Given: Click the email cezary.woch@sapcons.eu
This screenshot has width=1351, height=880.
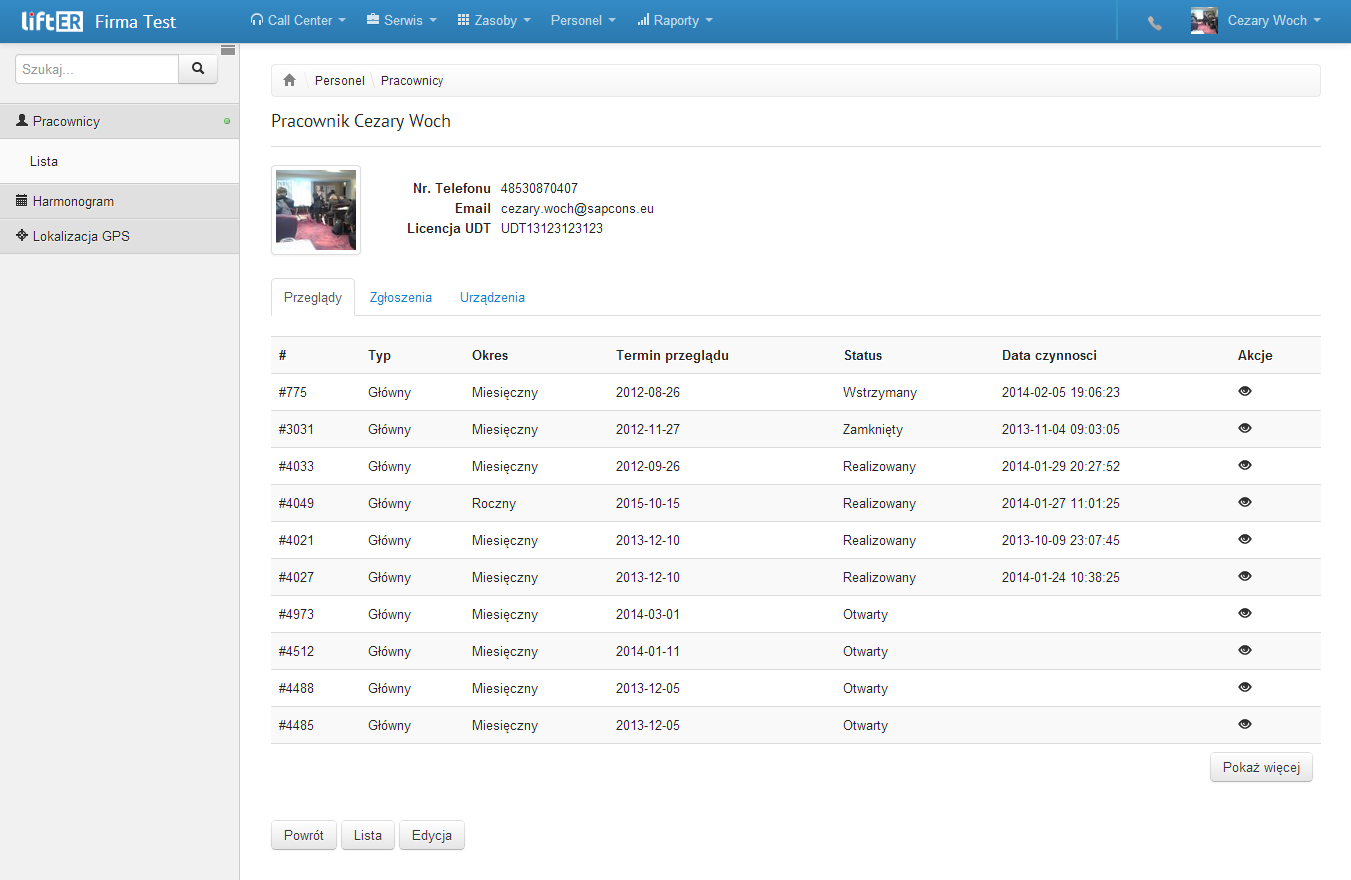Looking at the screenshot, I should click(x=577, y=209).
